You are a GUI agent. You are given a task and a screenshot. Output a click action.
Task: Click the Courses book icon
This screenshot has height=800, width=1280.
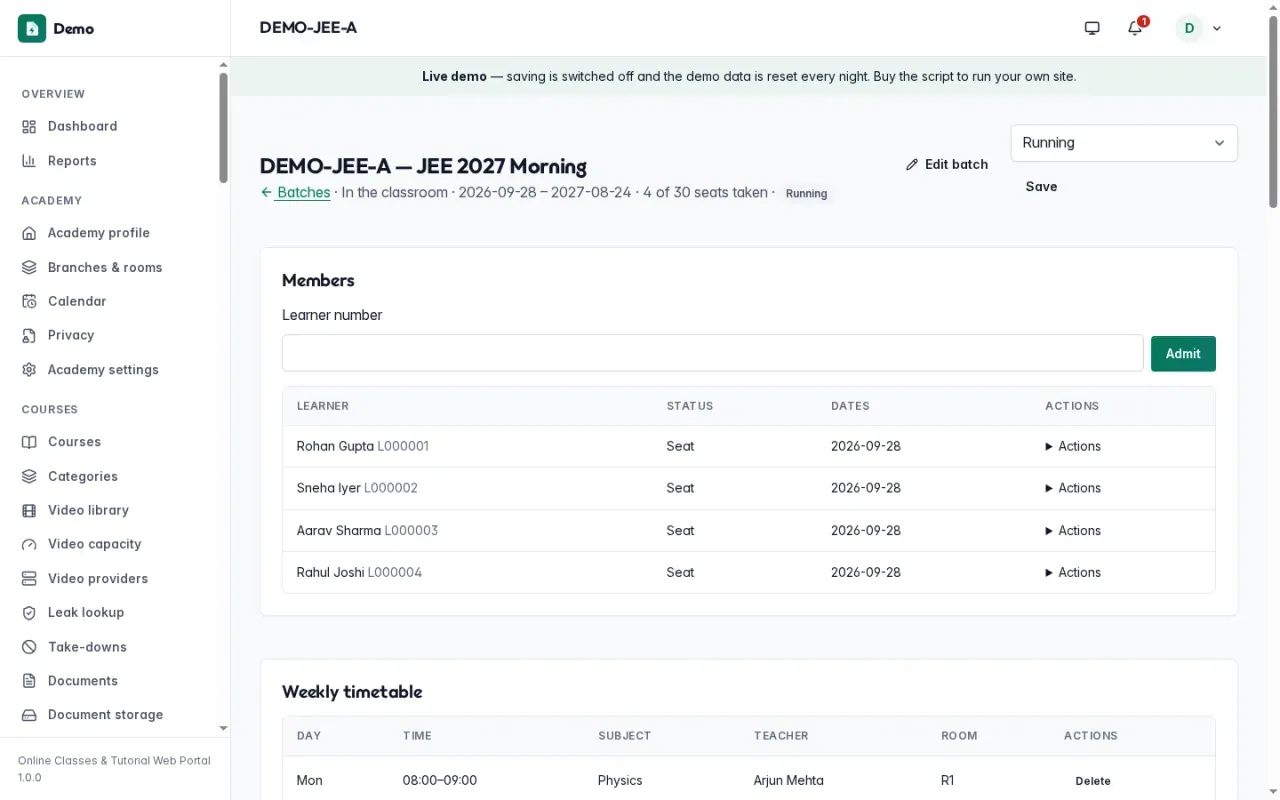(29, 442)
